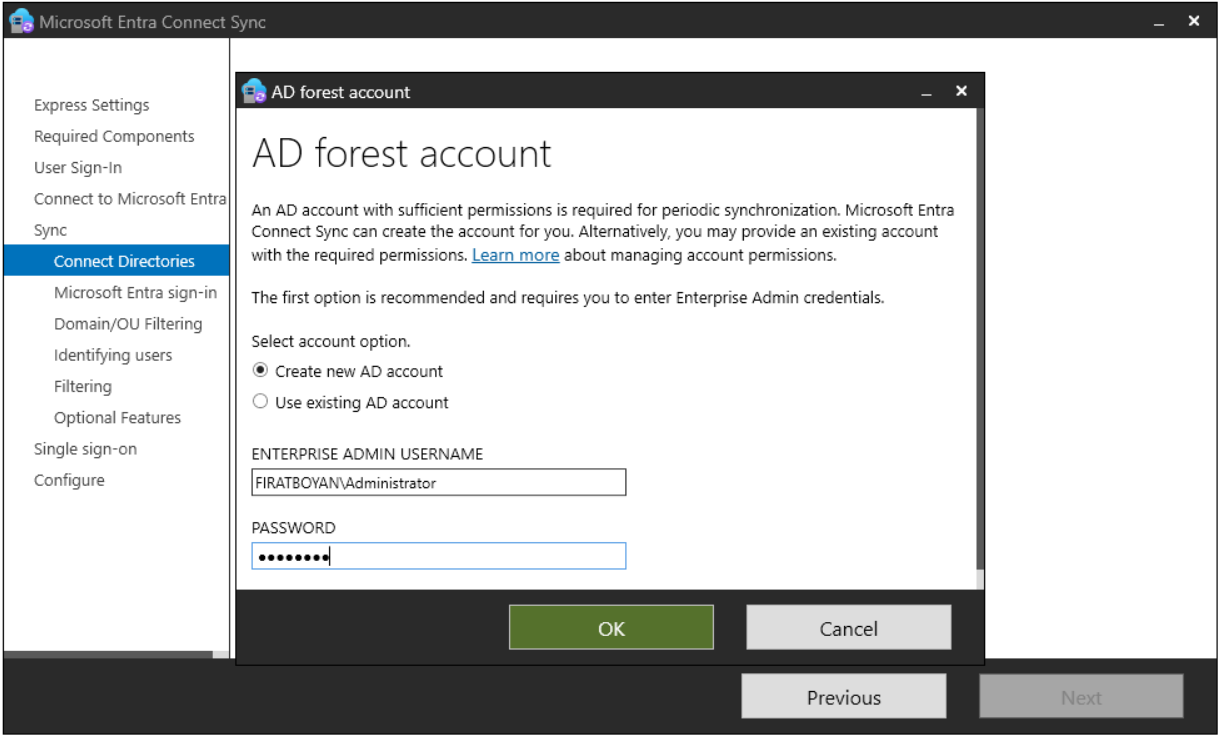Minimize the Entra Connect Sync window
Image resolution: width=1220 pixels, height=737 pixels.
click(x=1160, y=22)
